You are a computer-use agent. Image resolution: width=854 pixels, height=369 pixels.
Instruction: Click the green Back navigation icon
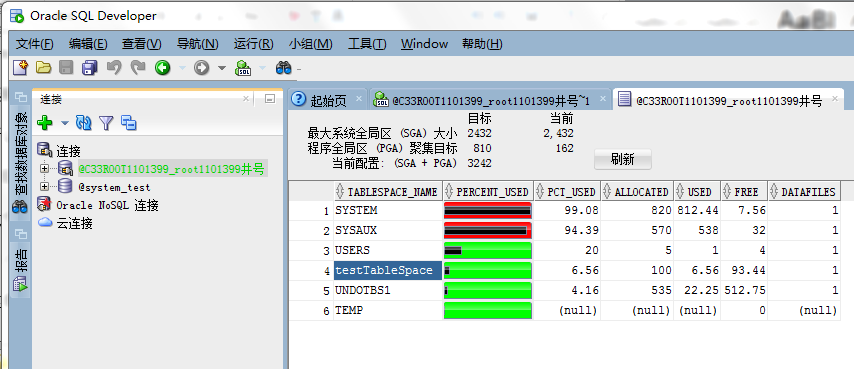pyautogui.click(x=162, y=67)
